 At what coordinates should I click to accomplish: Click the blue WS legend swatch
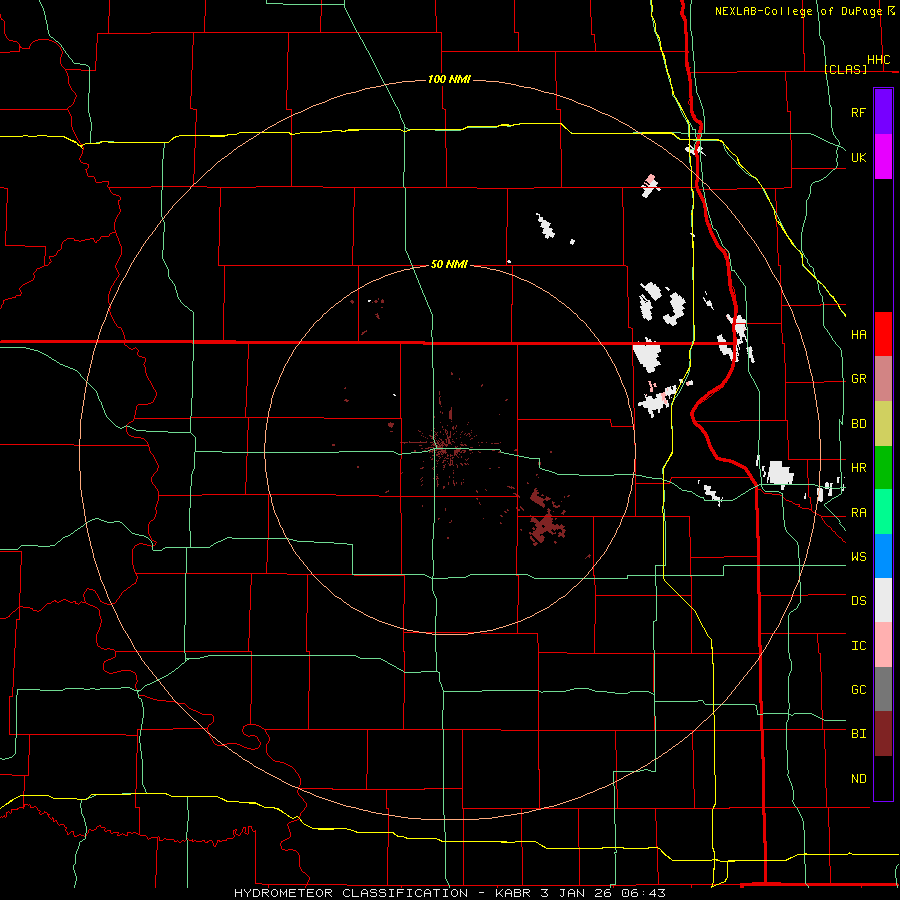coord(883,556)
